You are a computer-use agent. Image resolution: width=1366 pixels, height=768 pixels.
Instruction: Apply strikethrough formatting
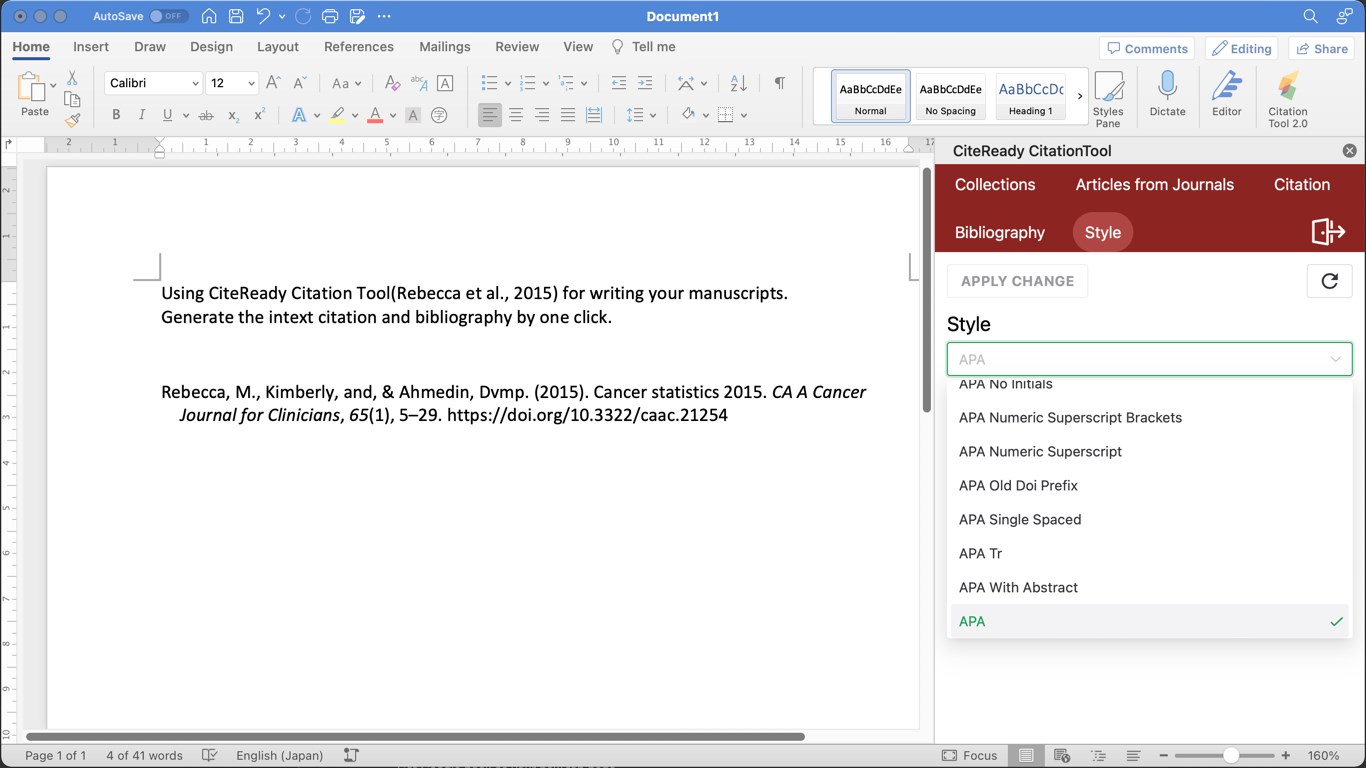[206, 115]
